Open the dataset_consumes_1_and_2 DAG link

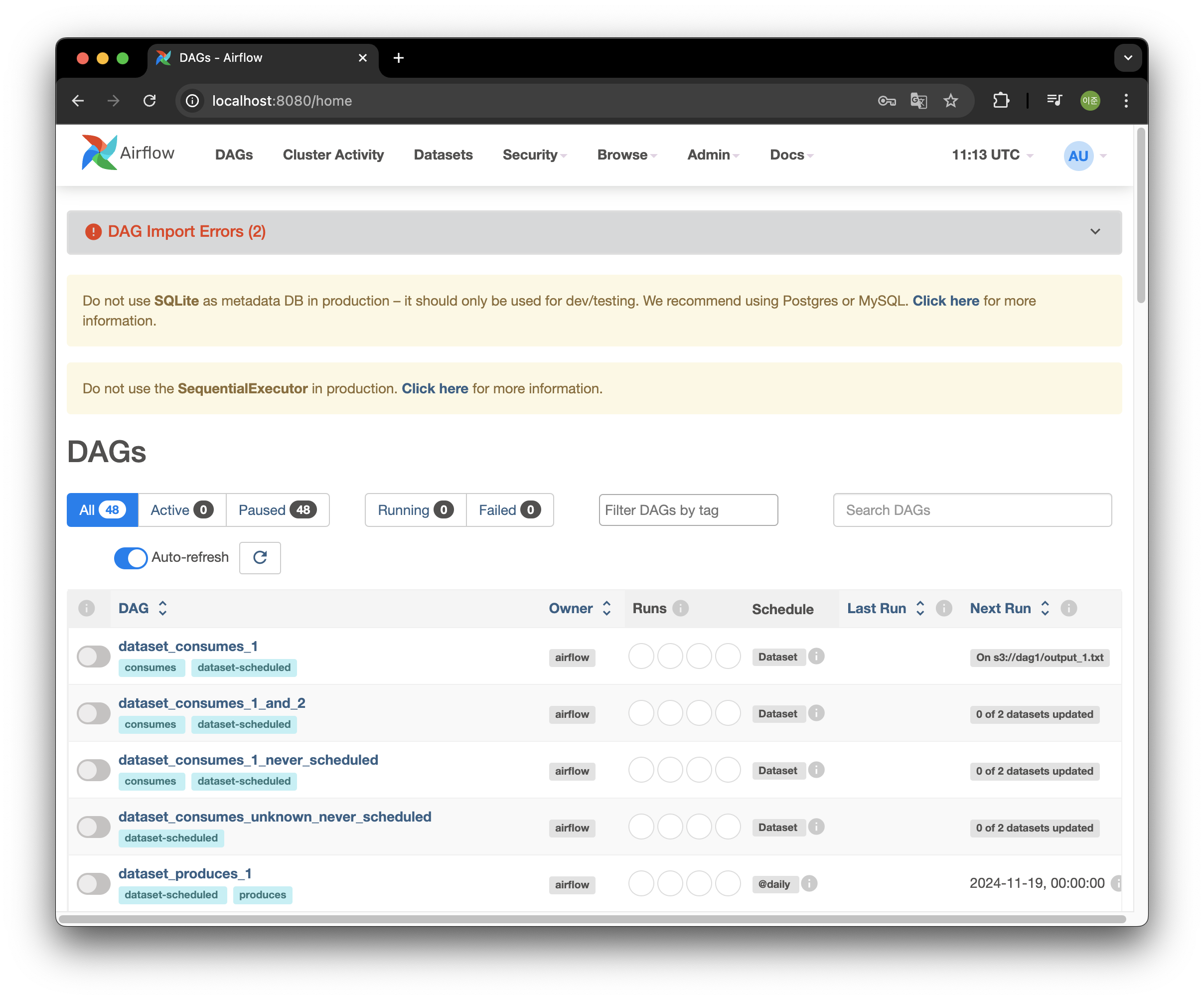click(x=212, y=703)
